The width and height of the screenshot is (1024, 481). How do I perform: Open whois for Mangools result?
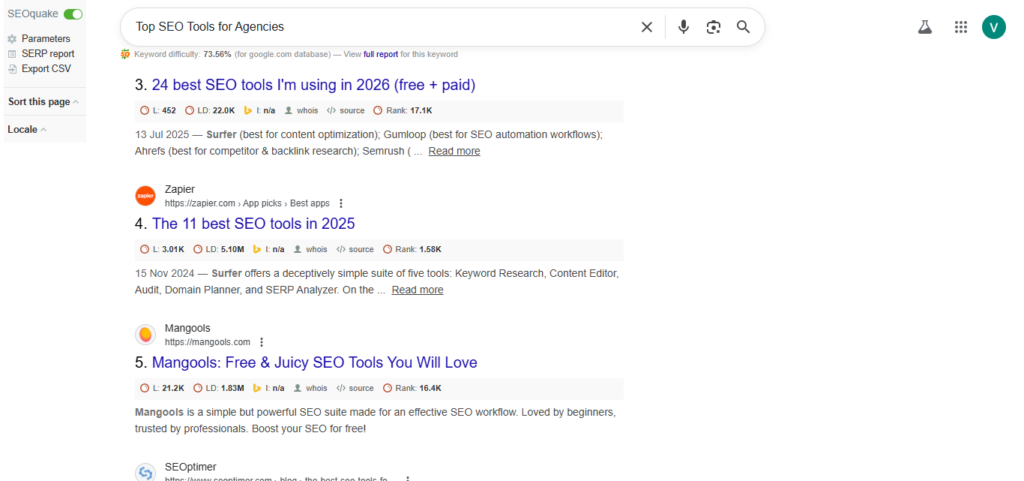pos(310,388)
